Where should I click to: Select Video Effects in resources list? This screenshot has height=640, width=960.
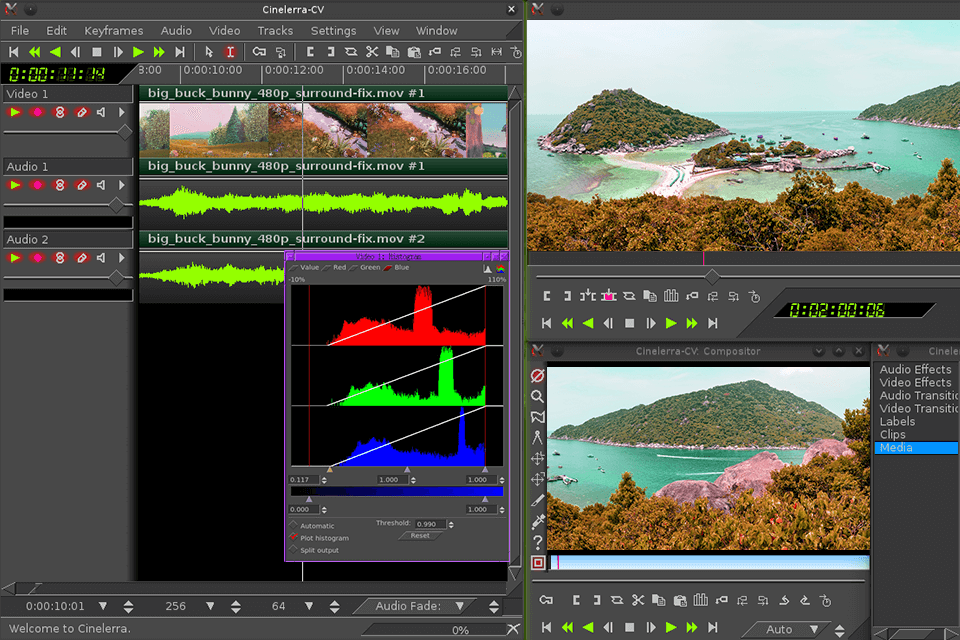tap(915, 382)
